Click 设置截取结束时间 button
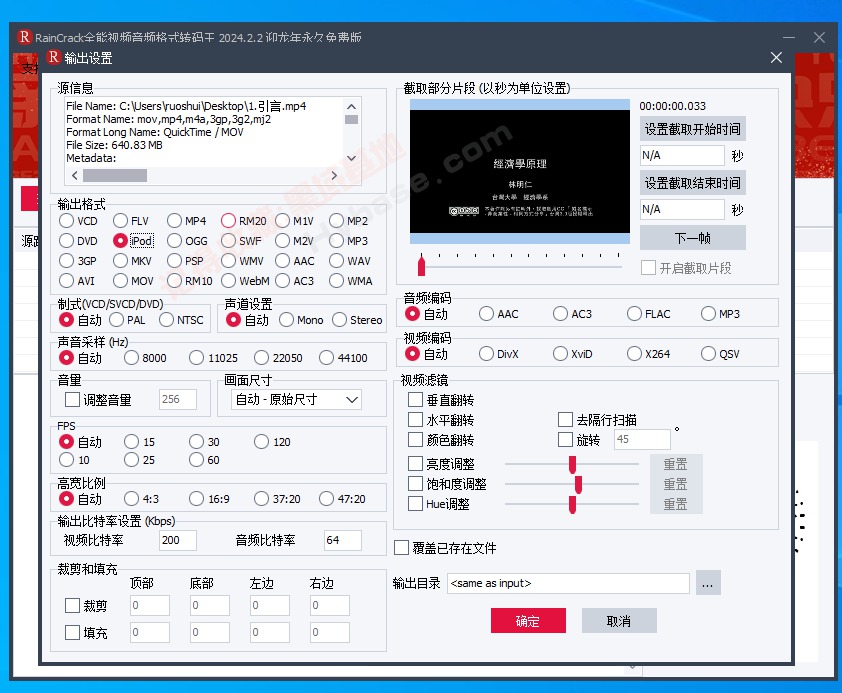The image size is (842, 693). click(x=692, y=183)
